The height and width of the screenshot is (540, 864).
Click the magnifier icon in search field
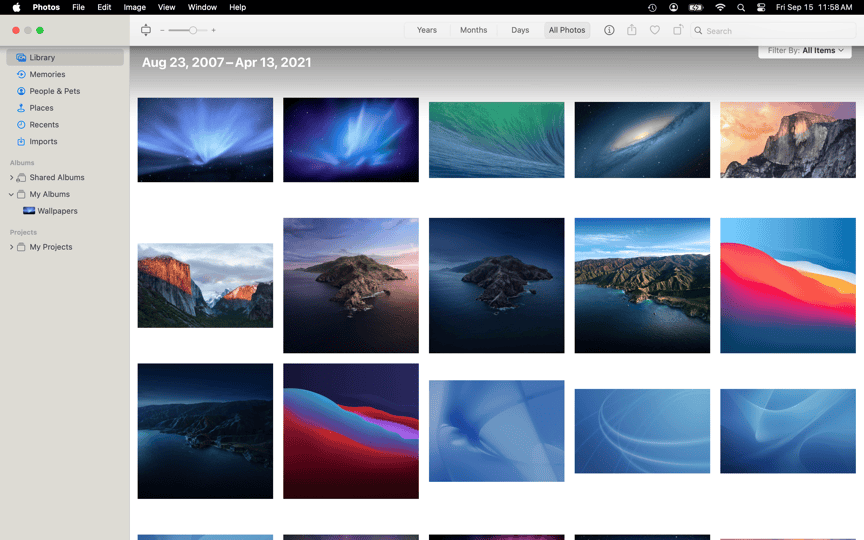tap(698, 31)
